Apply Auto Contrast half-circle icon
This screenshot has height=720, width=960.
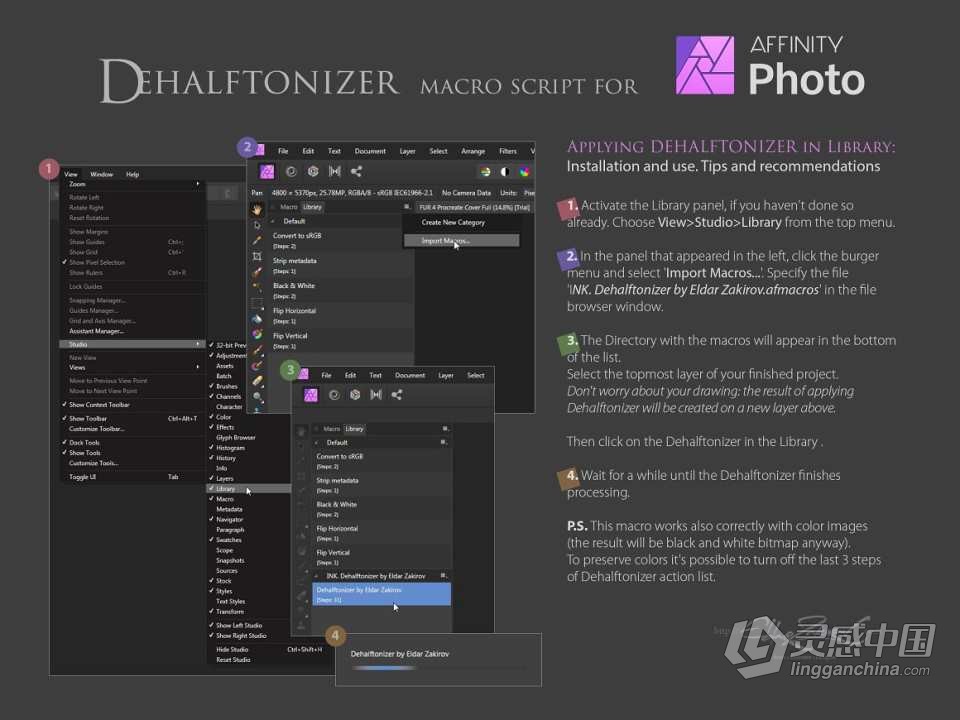coord(504,172)
